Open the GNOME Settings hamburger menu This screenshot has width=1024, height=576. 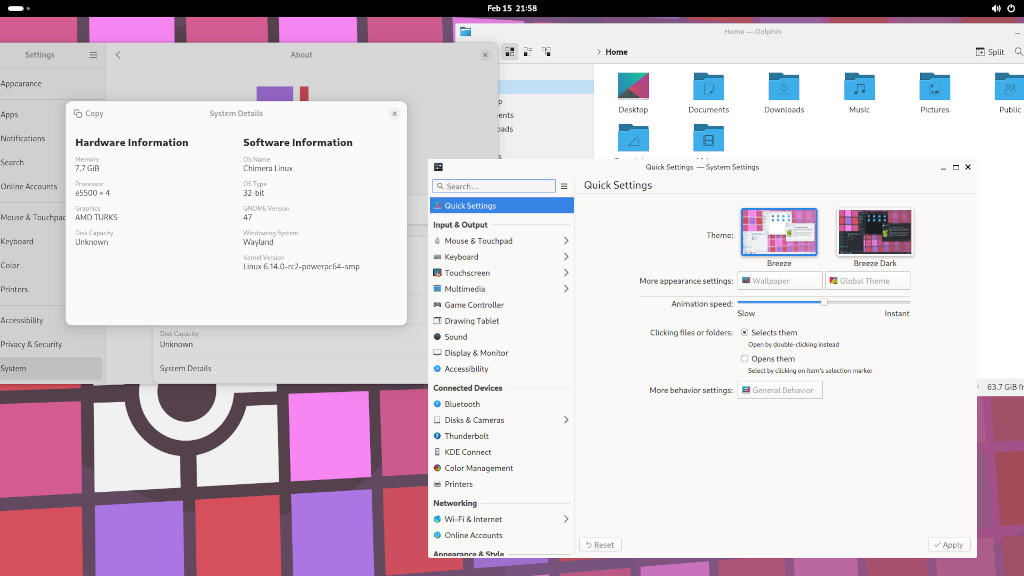93,55
